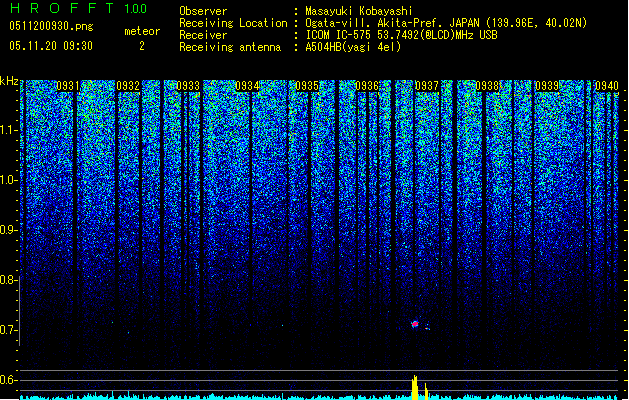Click the 0933 time marker
This screenshot has height=400, width=629.
(x=188, y=86)
